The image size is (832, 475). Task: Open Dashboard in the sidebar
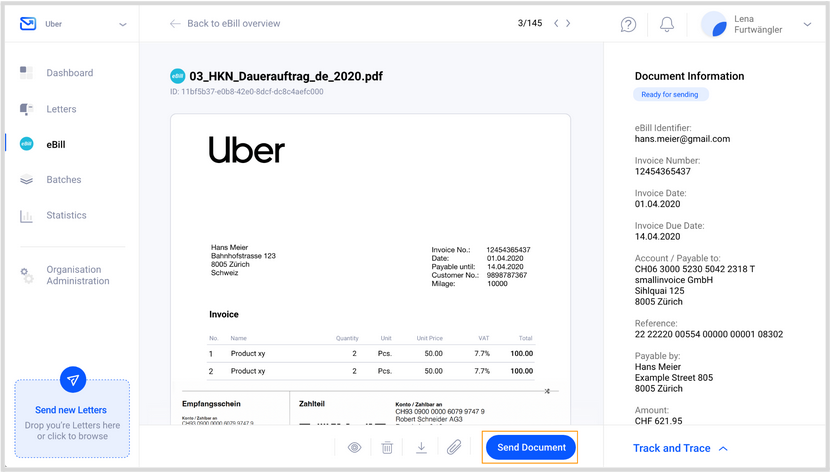pyautogui.click(x=70, y=73)
